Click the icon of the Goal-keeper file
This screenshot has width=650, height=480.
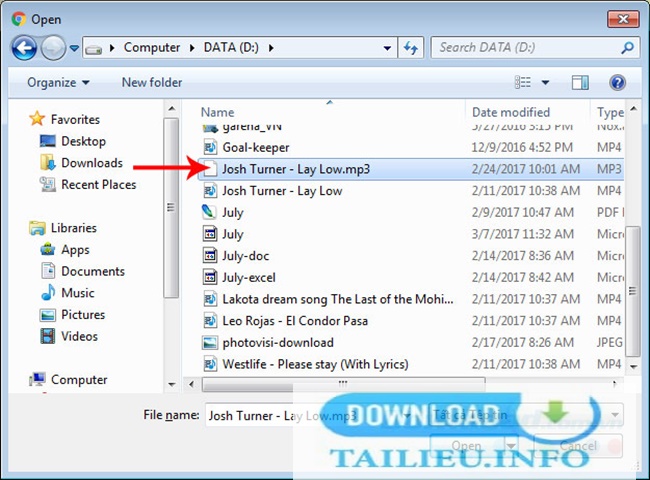210,147
